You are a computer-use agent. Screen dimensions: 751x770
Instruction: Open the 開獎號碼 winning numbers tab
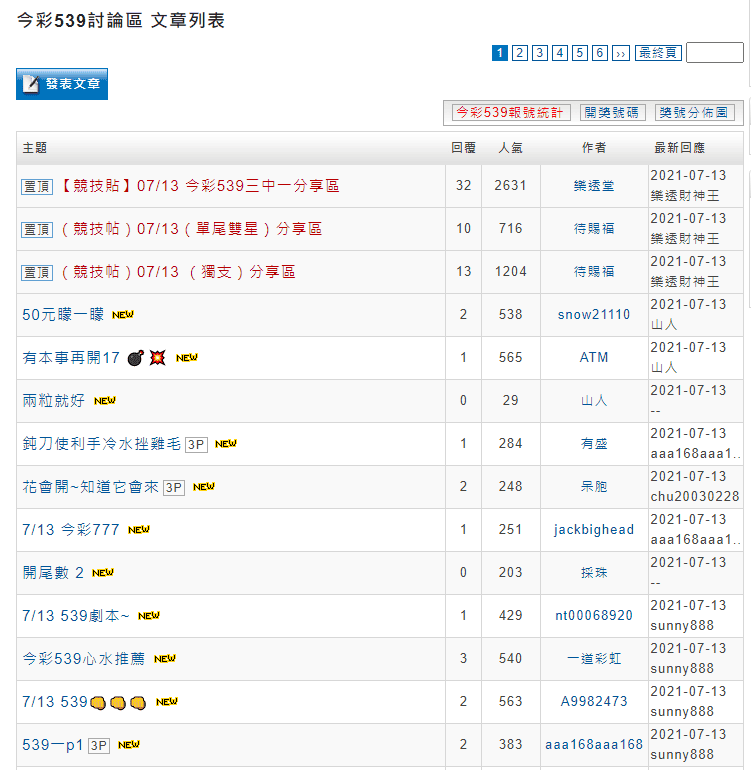pyautogui.click(x=612, y=112)
